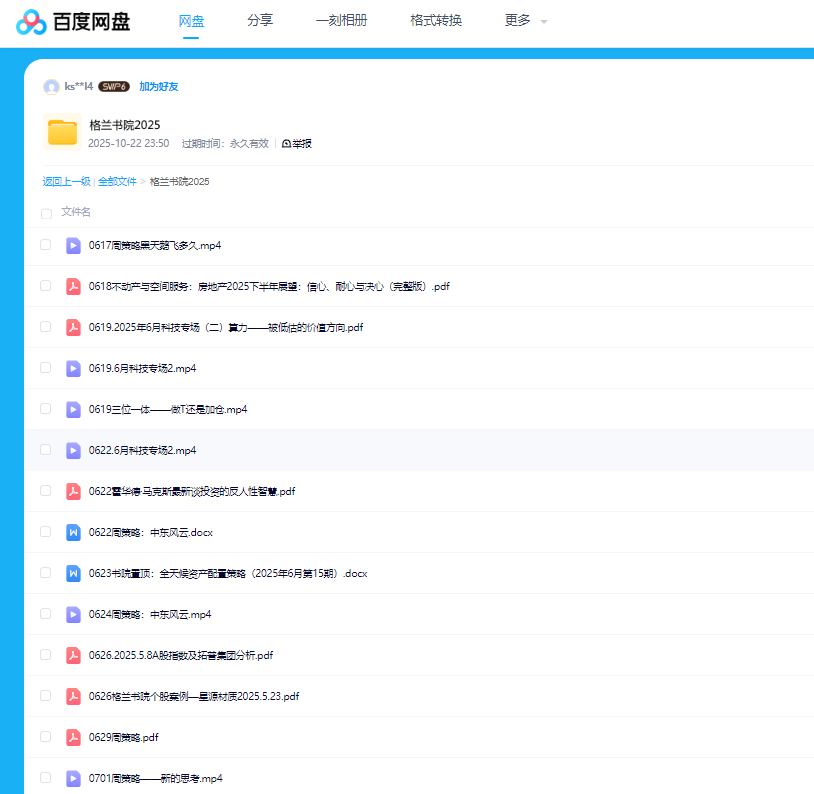Image resolution: width=814 pixels, height=794 pixels.
Task: Click the yellow folder icon for 格兰书院2025
Action: pyautogui.click(x=62, y=131)
